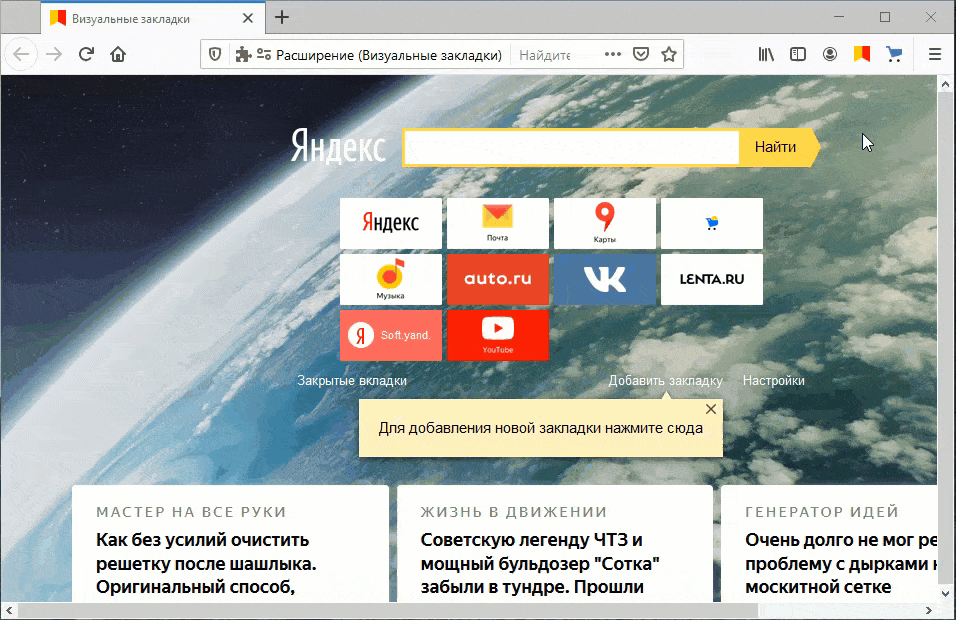Click the Yandex search input field
956x620 pixels.
tap(570, 147)
